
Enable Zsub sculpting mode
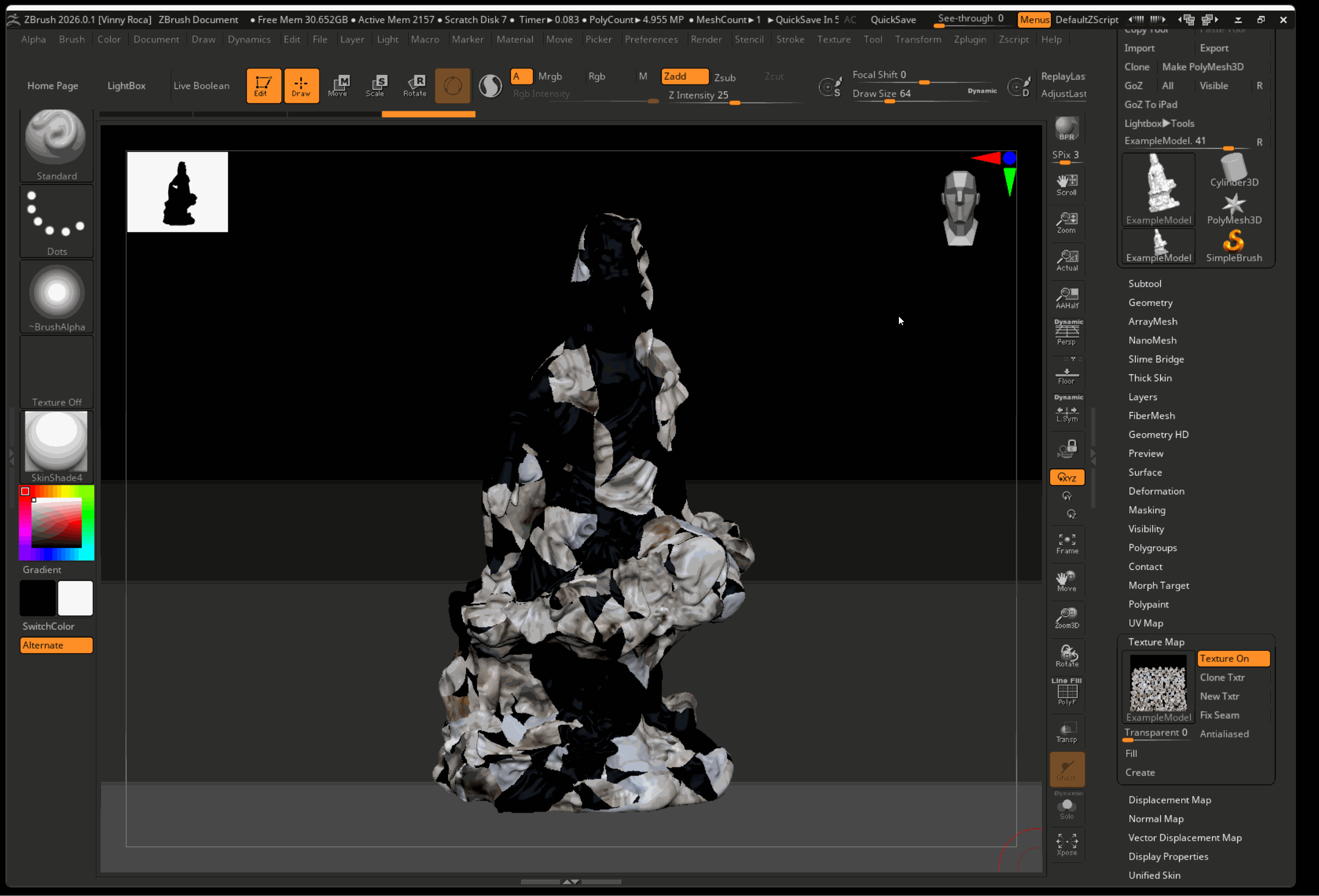724,78
